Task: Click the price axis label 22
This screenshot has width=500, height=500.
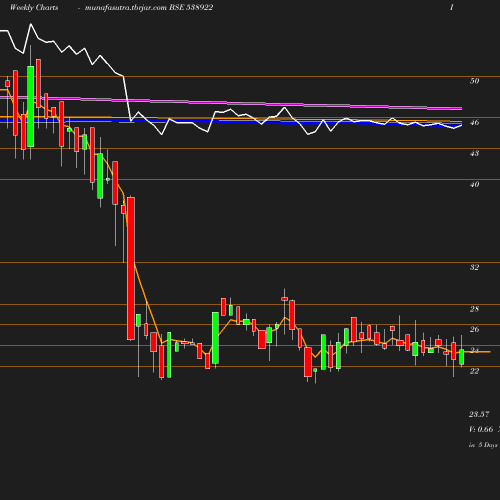Action: (474, 371)
